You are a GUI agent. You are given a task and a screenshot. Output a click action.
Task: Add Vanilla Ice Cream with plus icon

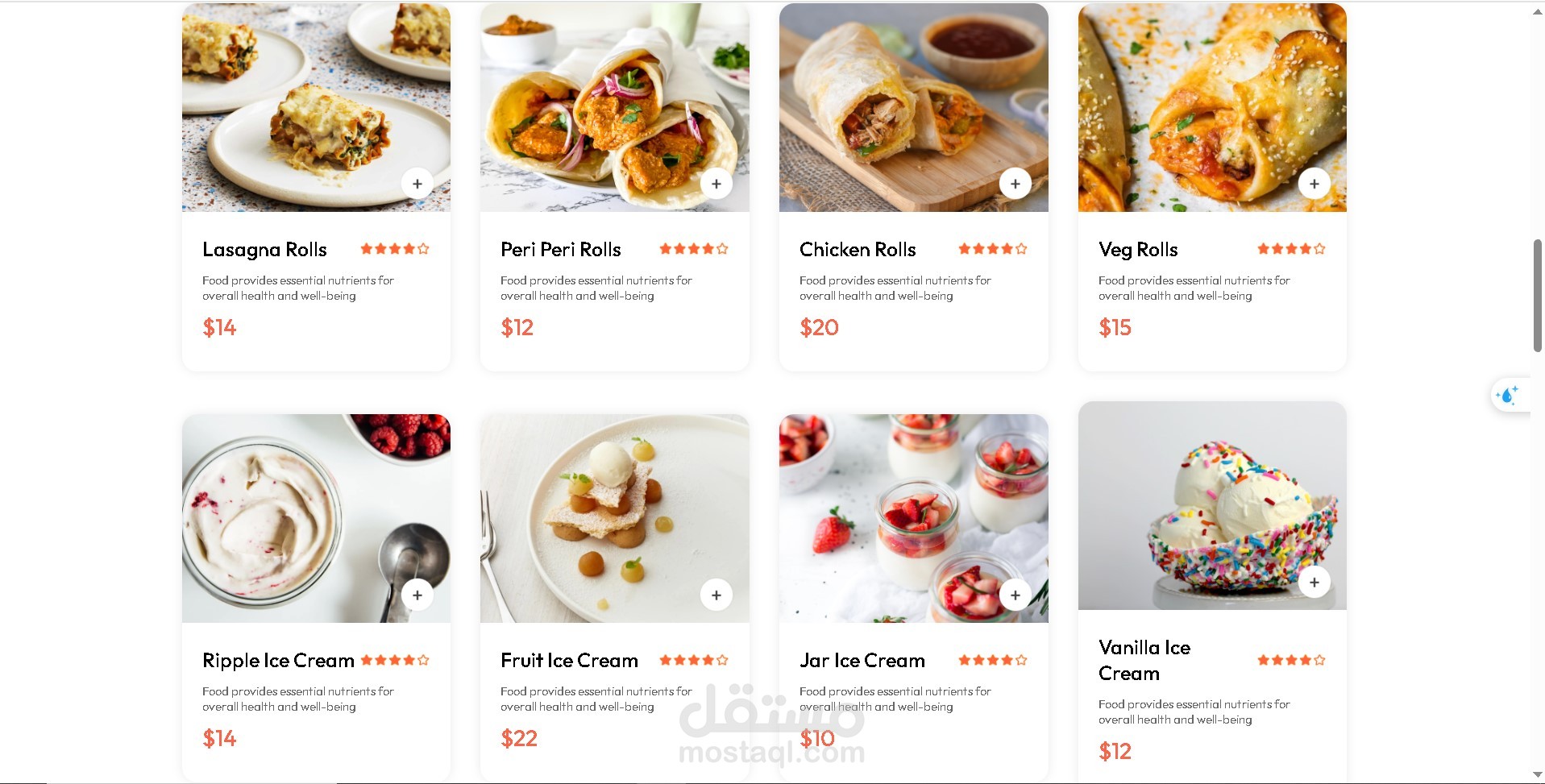tap(1314, 582)
